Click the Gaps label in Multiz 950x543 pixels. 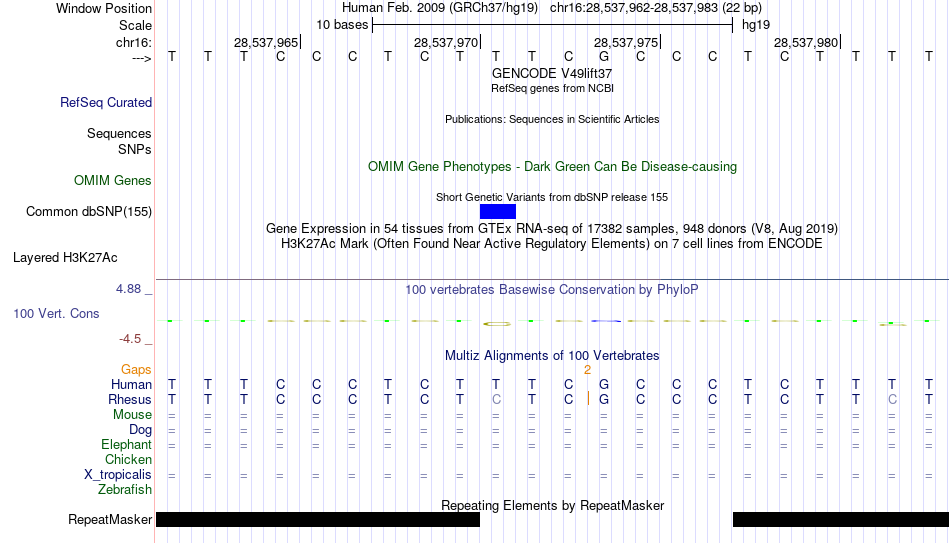tap(136, 369)
